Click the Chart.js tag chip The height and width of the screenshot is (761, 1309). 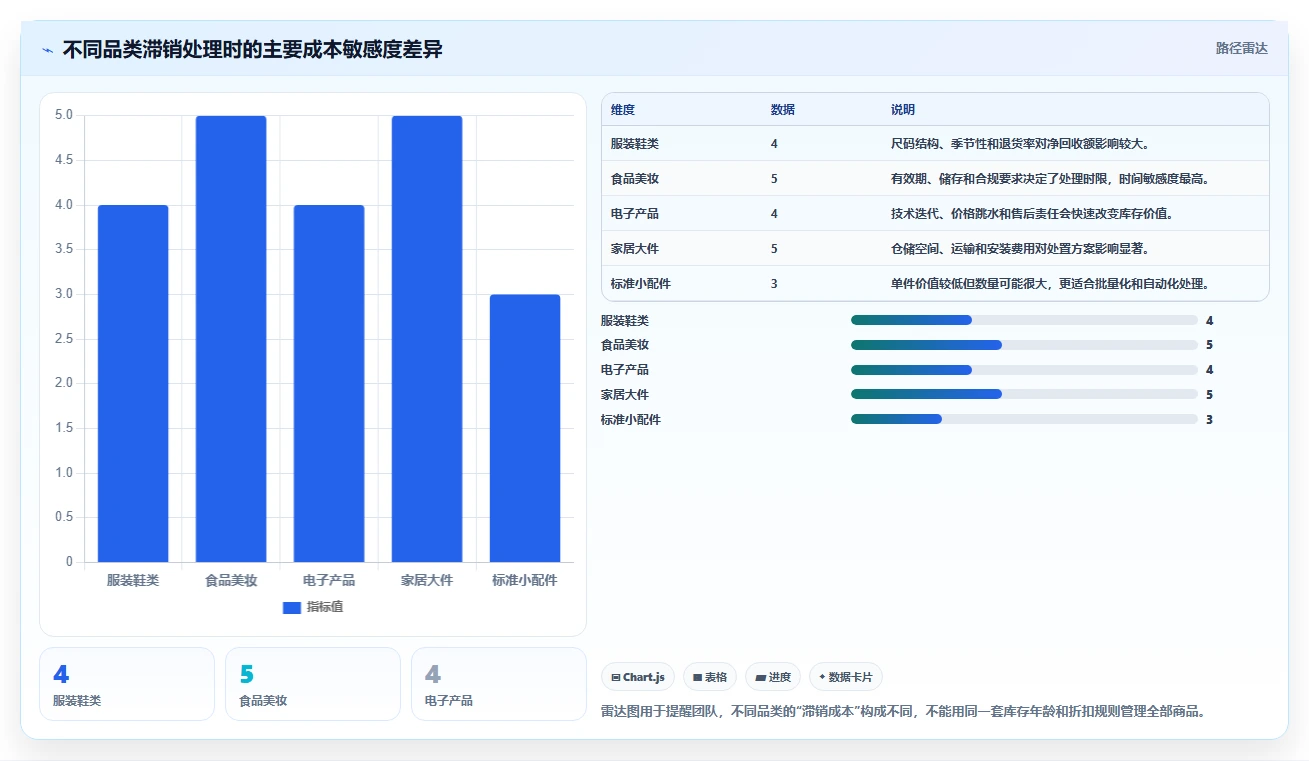[x=638, y=677]
